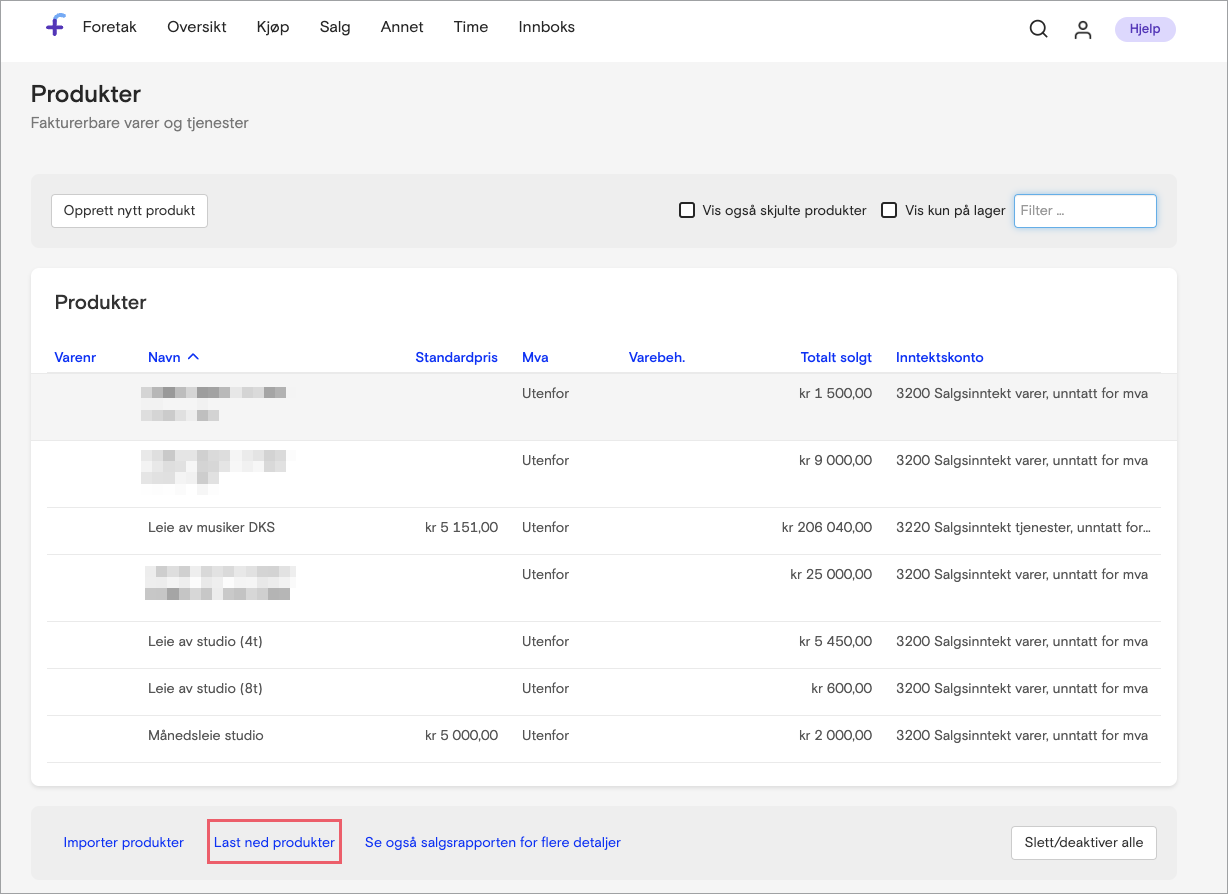The height and width of the screenshot is (894, 1228).
Task: Click the kr 9 000,00 total sold value
Action: click(835, 460)
